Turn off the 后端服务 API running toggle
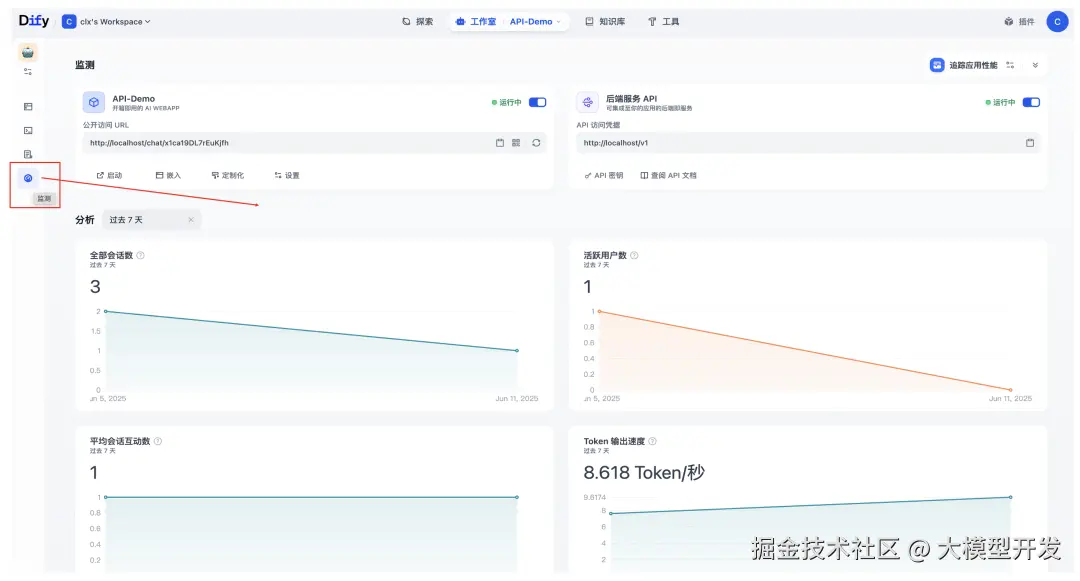Screen dimensions: 1080x581 point(1031,101)
